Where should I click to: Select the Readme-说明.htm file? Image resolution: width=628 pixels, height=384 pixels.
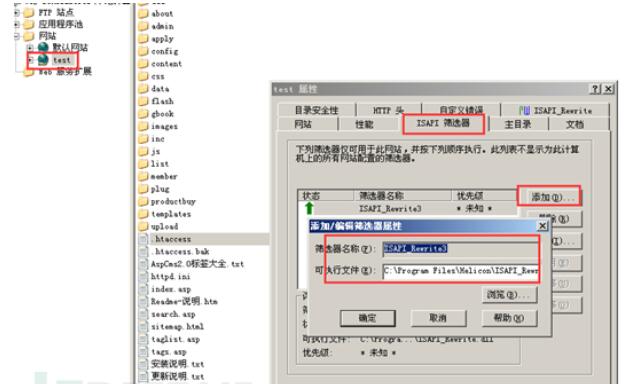coord(184,302)
